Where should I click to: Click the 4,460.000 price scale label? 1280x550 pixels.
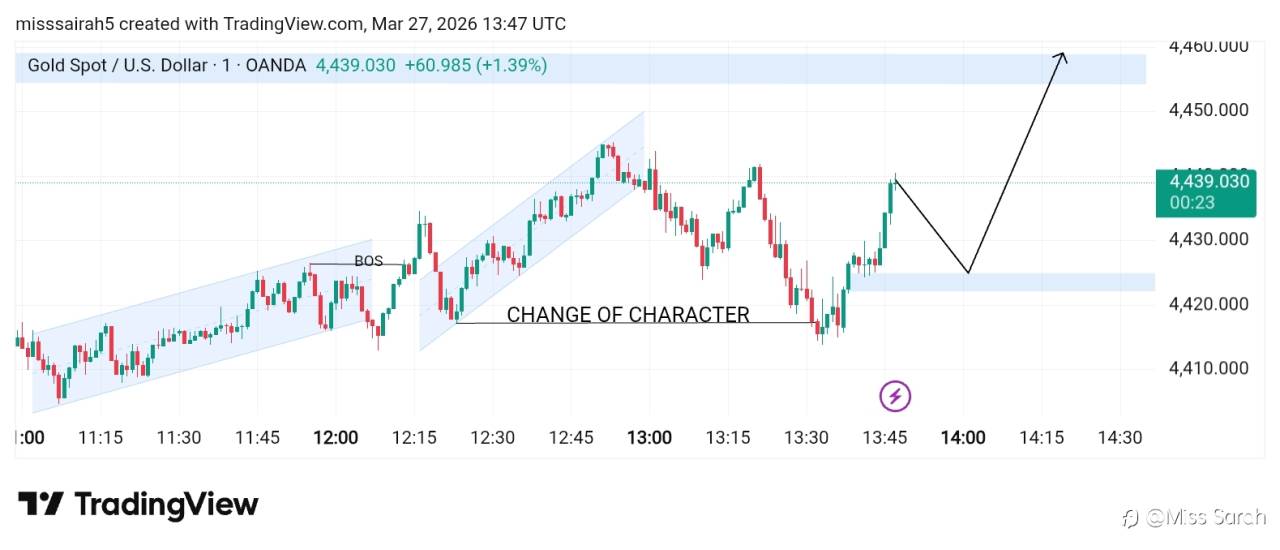pos(1208,46)
